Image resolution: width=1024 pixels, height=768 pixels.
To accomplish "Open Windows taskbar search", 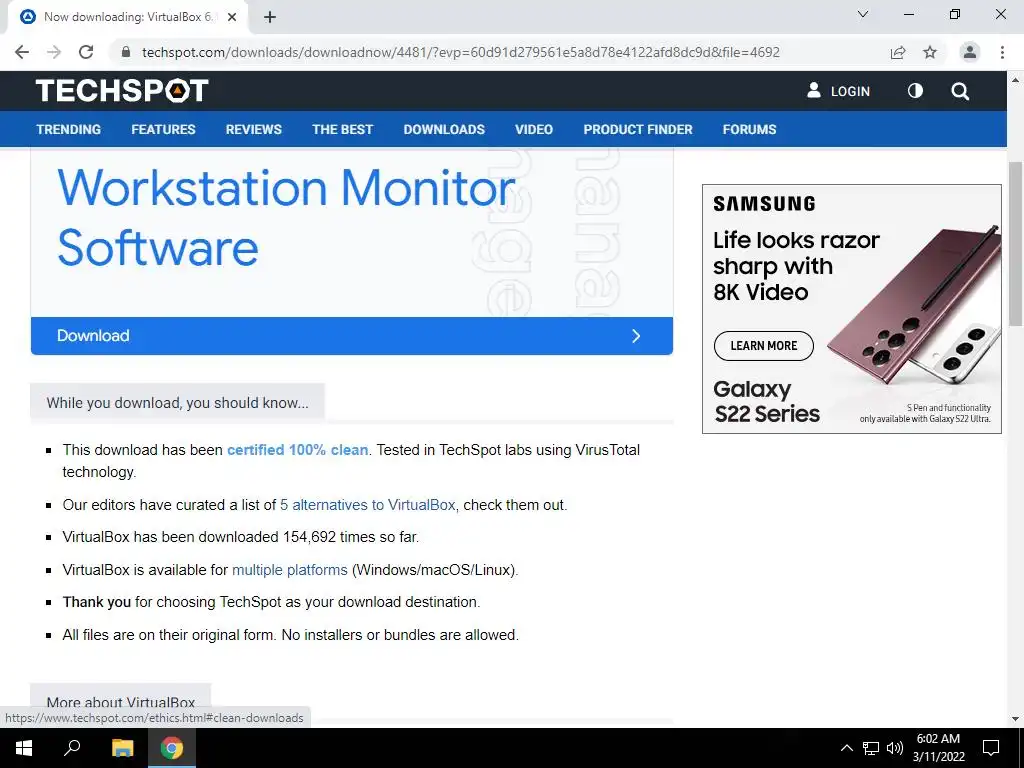I will tap(72, 748).
